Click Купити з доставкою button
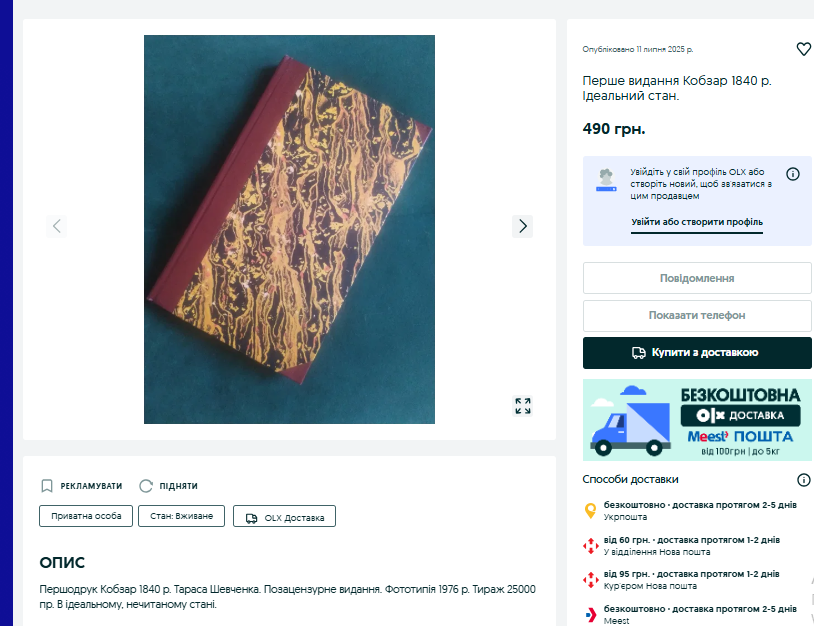814x626 pixels. coord(697,353)
